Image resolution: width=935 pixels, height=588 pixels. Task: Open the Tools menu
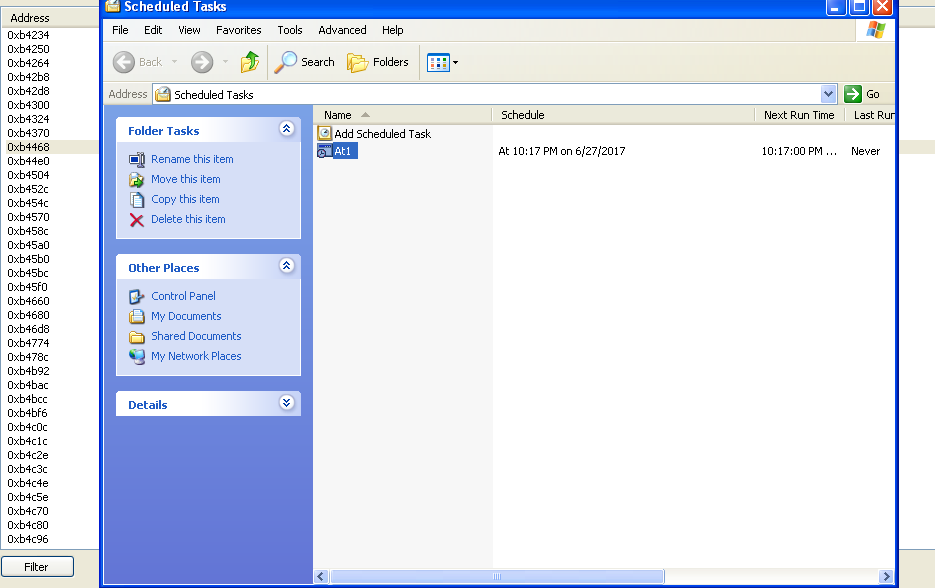290,30
